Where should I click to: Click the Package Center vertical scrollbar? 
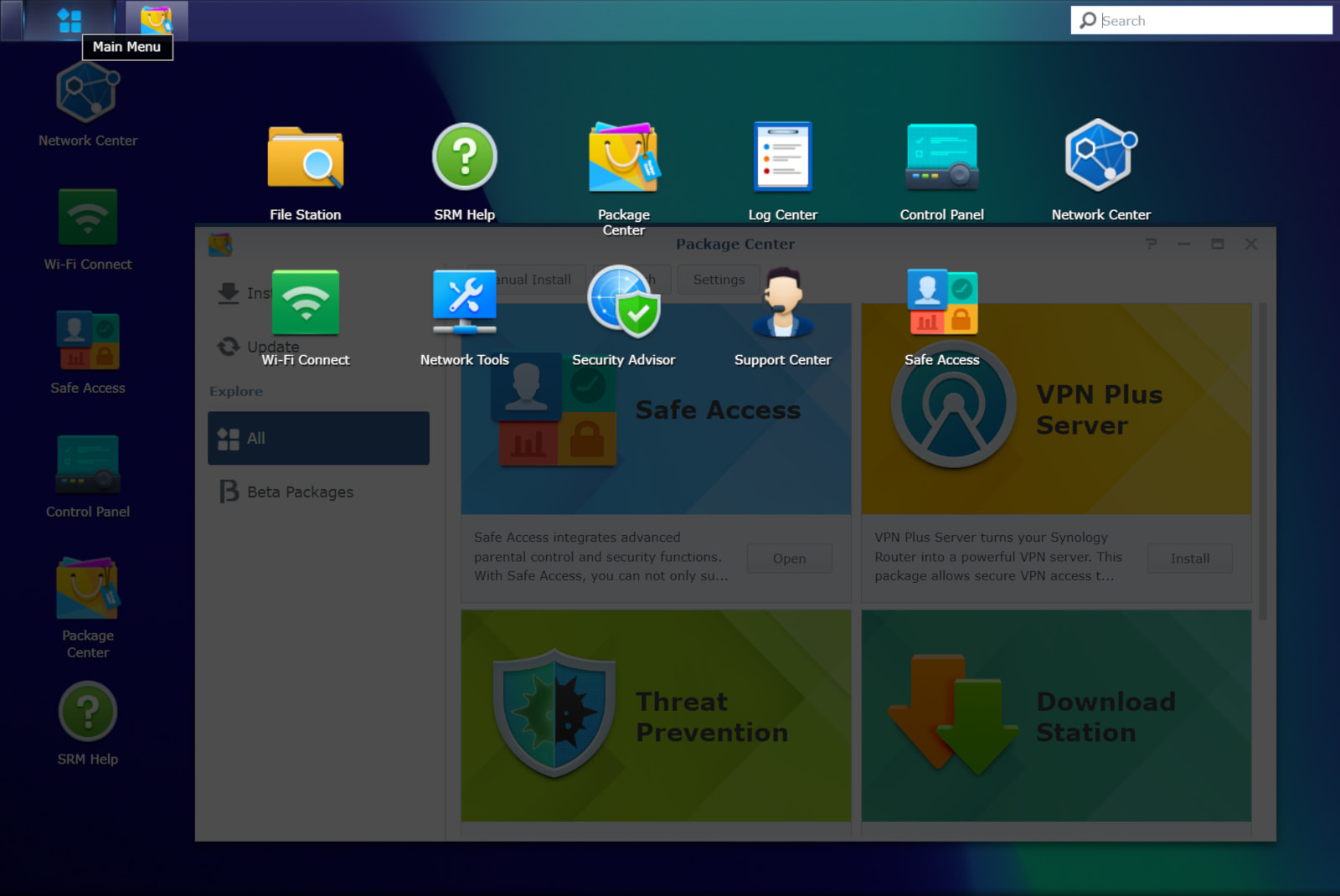pos(1263,462)
